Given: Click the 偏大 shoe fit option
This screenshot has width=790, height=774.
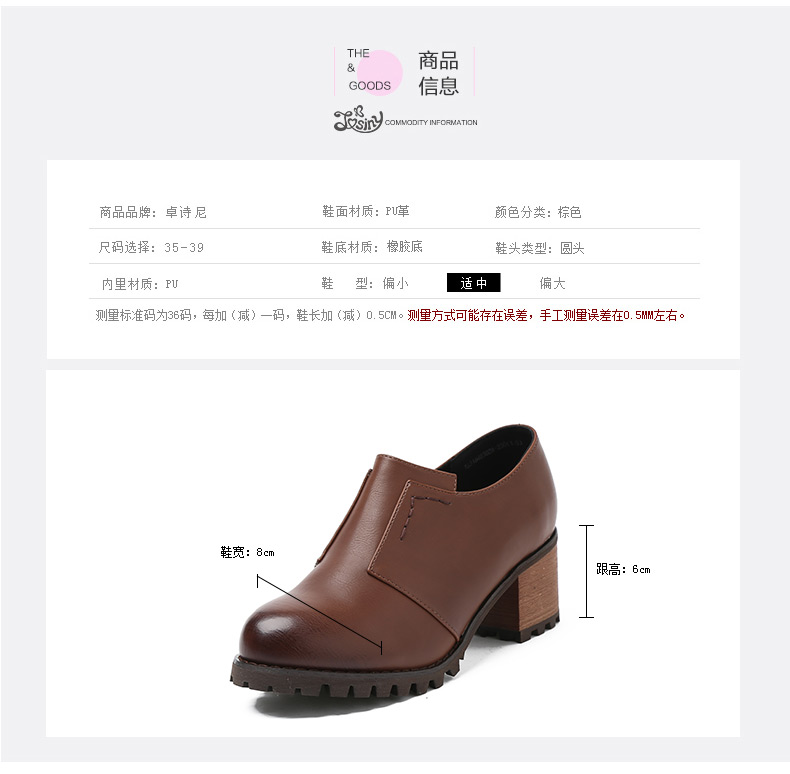Looking at the screenshot, I should 552,283.
